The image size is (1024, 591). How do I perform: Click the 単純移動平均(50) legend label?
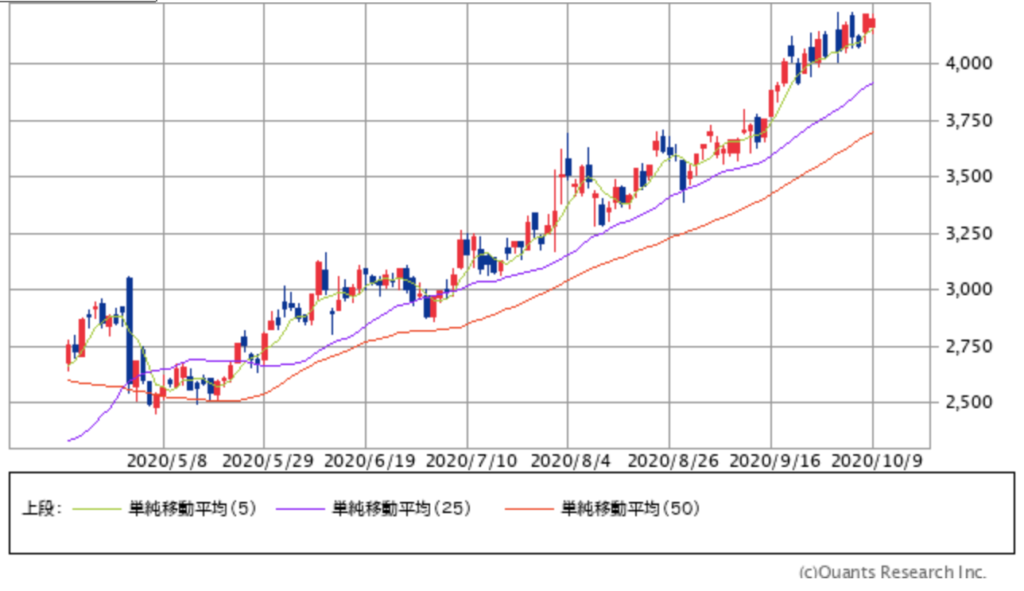point(630,508)
